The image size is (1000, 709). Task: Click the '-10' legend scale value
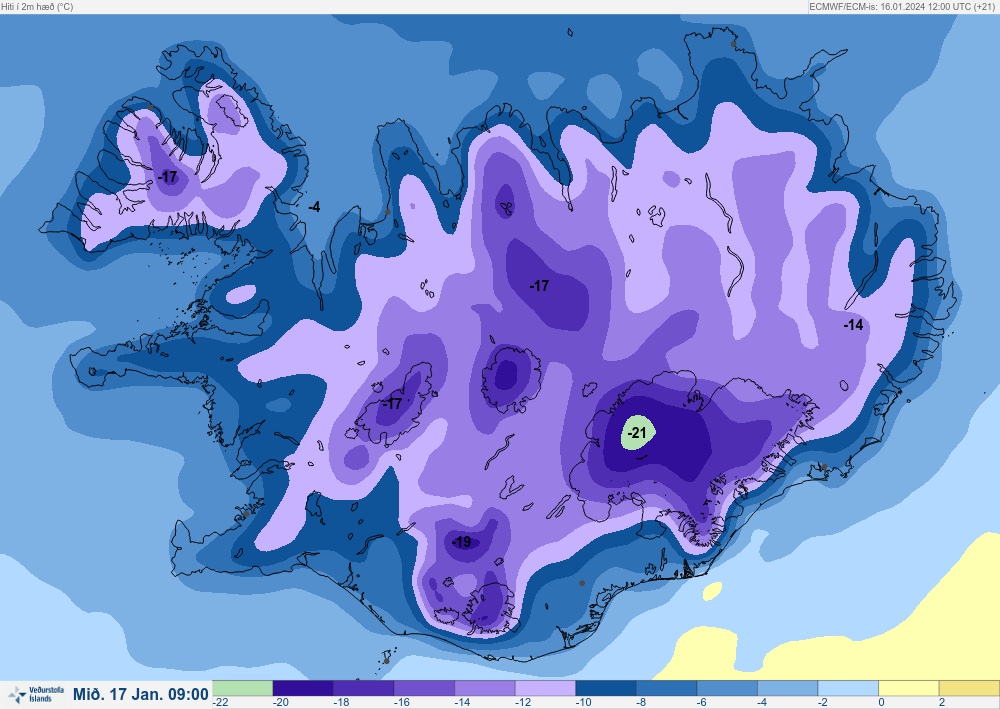coord(583,703)
